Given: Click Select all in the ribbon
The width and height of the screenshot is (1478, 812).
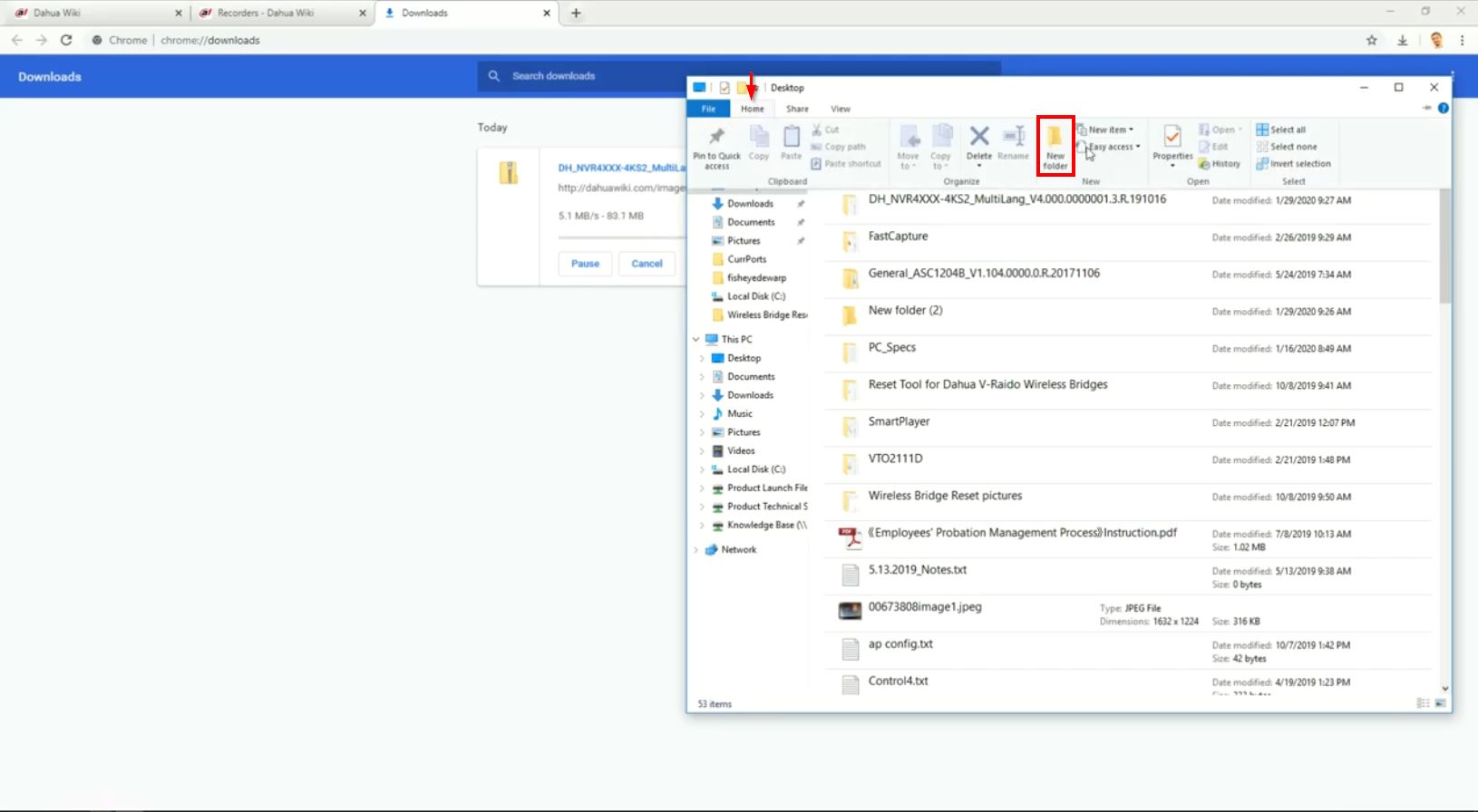Looking at the screenshot, I should 1280,130.
